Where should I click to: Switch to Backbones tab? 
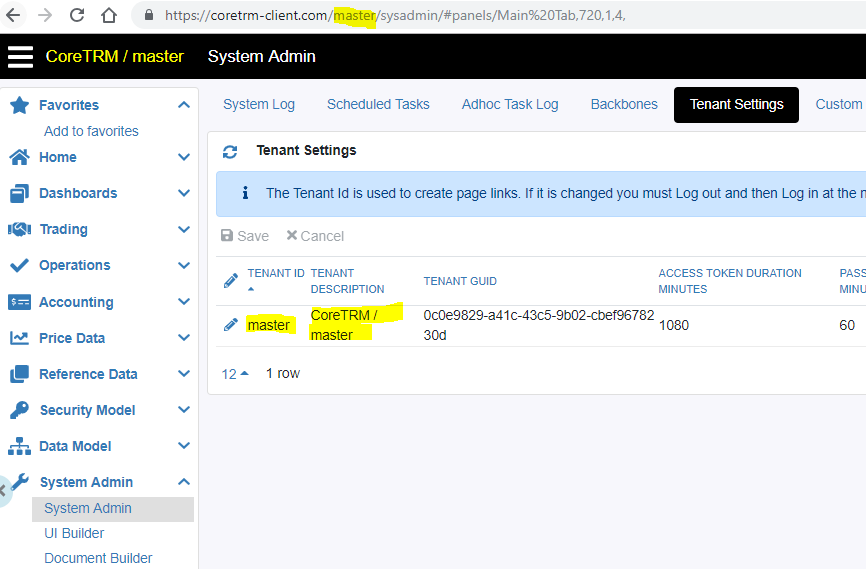click(624, 104)
